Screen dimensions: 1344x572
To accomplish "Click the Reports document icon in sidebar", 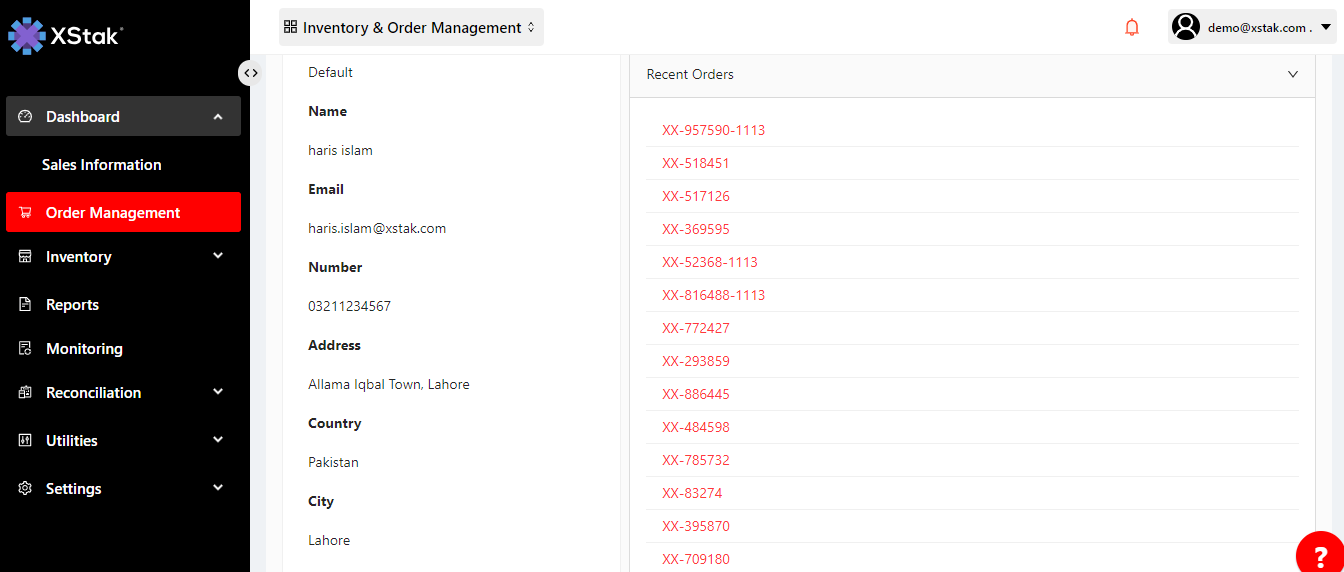I will 26,305.
